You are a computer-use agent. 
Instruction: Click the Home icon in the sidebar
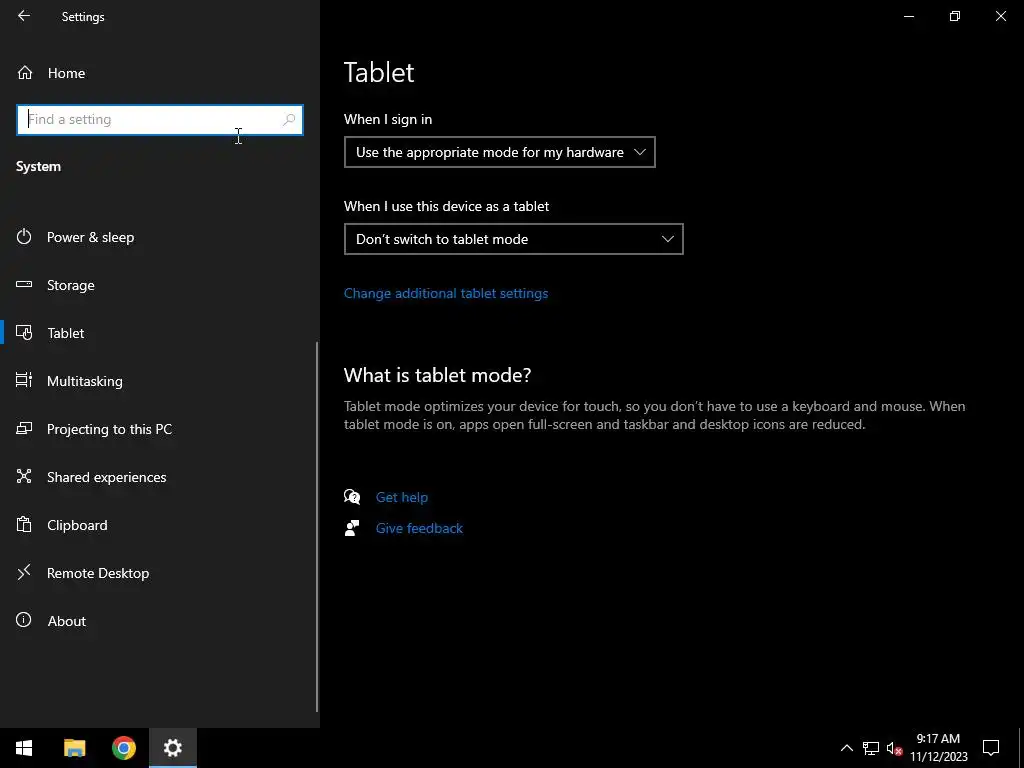point(25,73)
